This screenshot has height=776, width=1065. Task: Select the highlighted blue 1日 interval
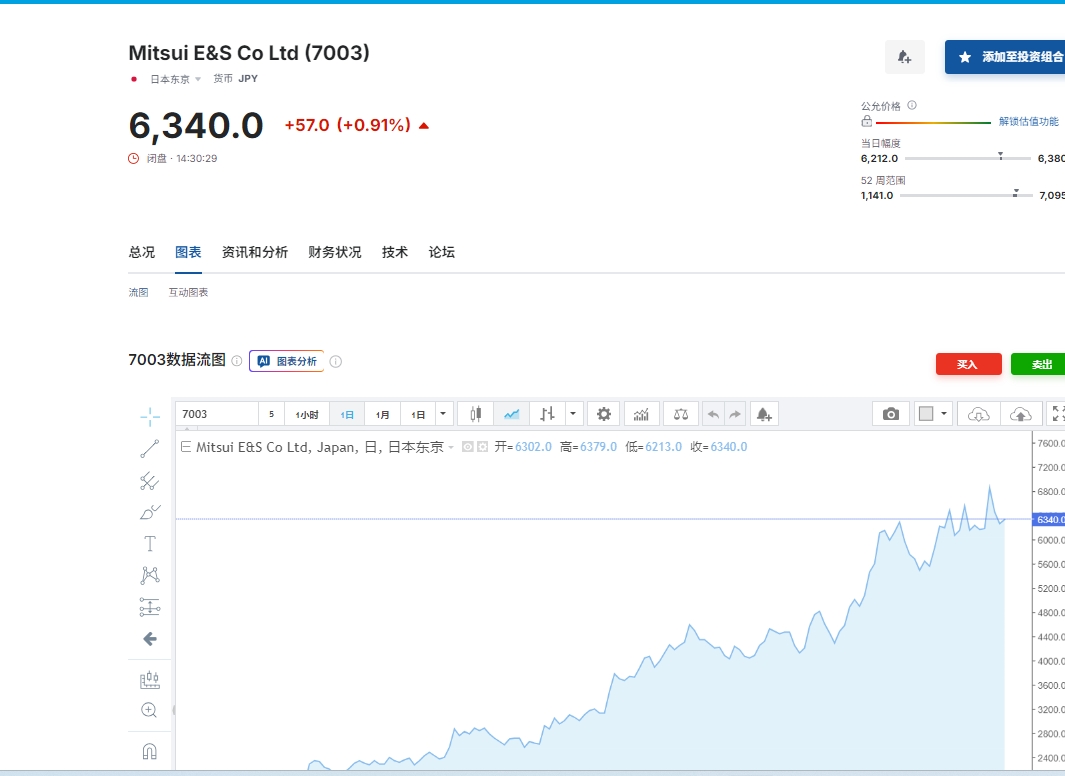click(x=347, y=414)
